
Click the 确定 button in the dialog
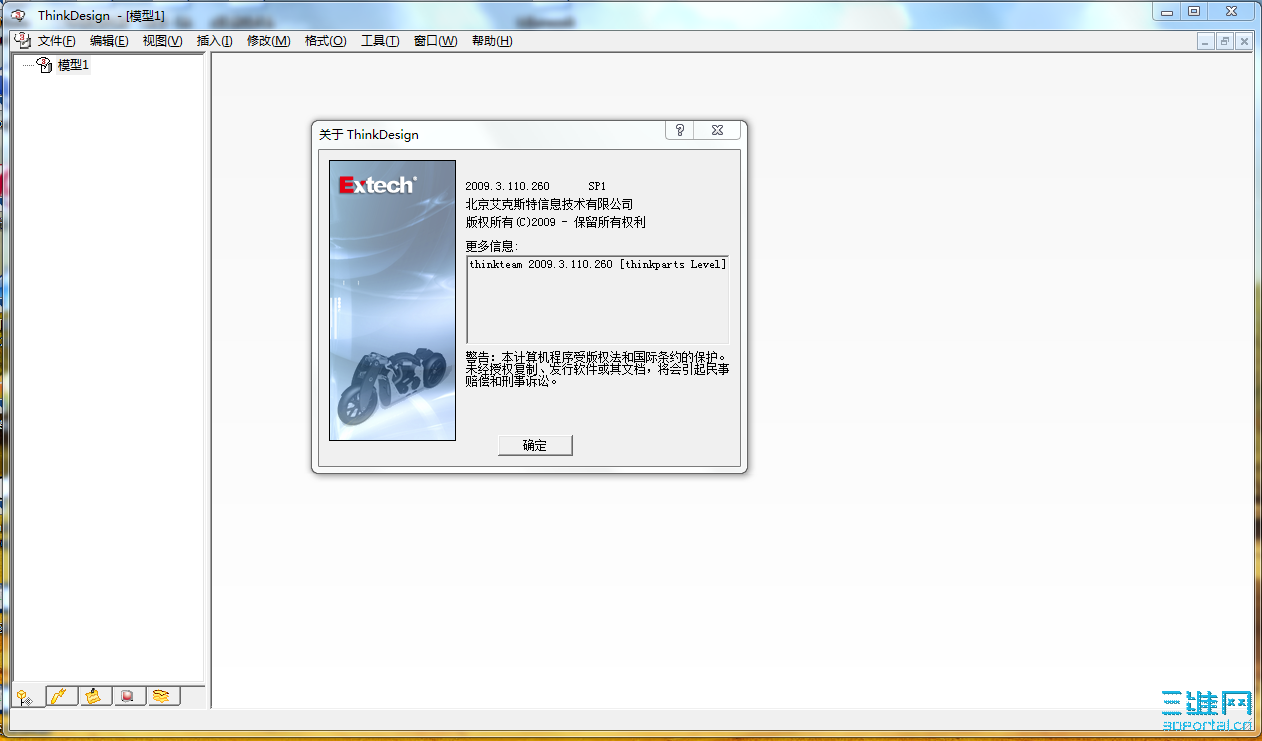(x=535, y=446)
